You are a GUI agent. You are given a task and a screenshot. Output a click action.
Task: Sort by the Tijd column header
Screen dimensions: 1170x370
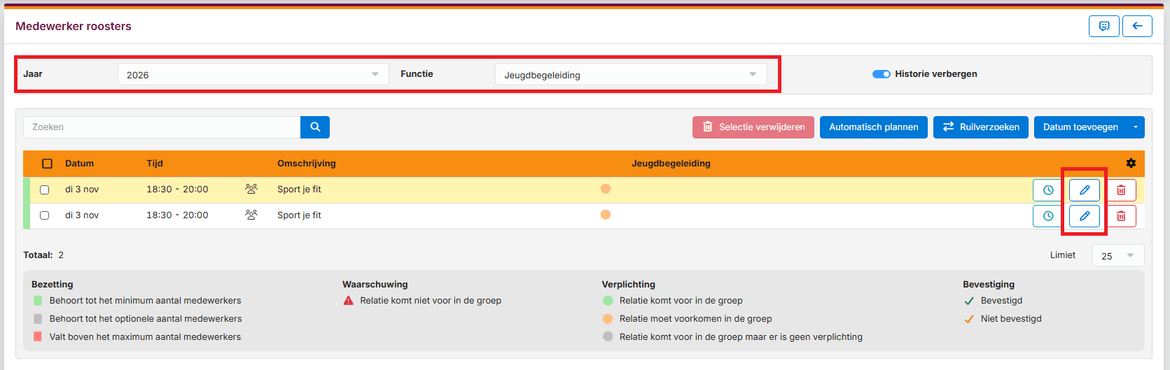pyautogui.click(x=155, y=163)
